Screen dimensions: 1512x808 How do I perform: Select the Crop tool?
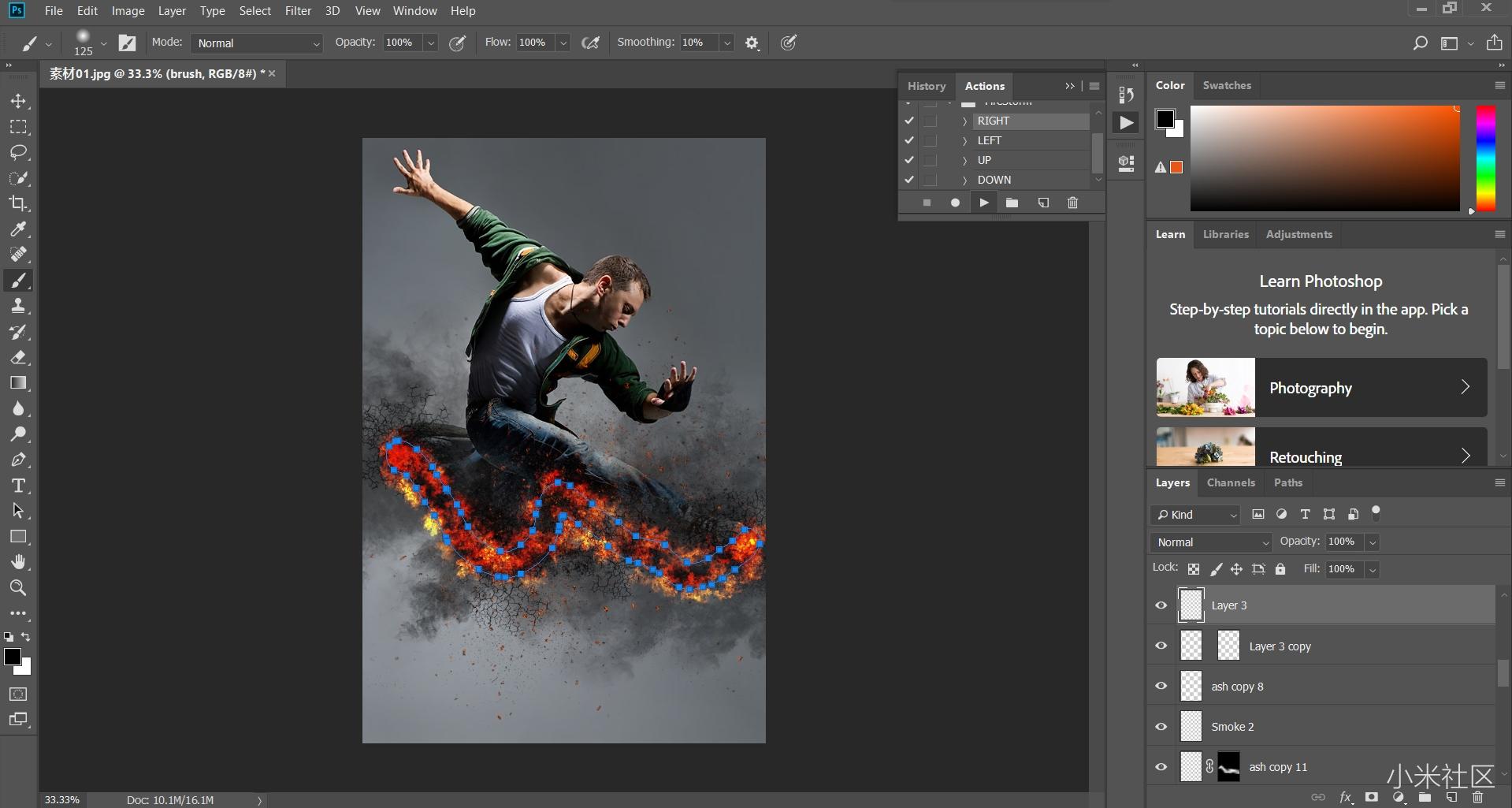click(x=19, y=203)
